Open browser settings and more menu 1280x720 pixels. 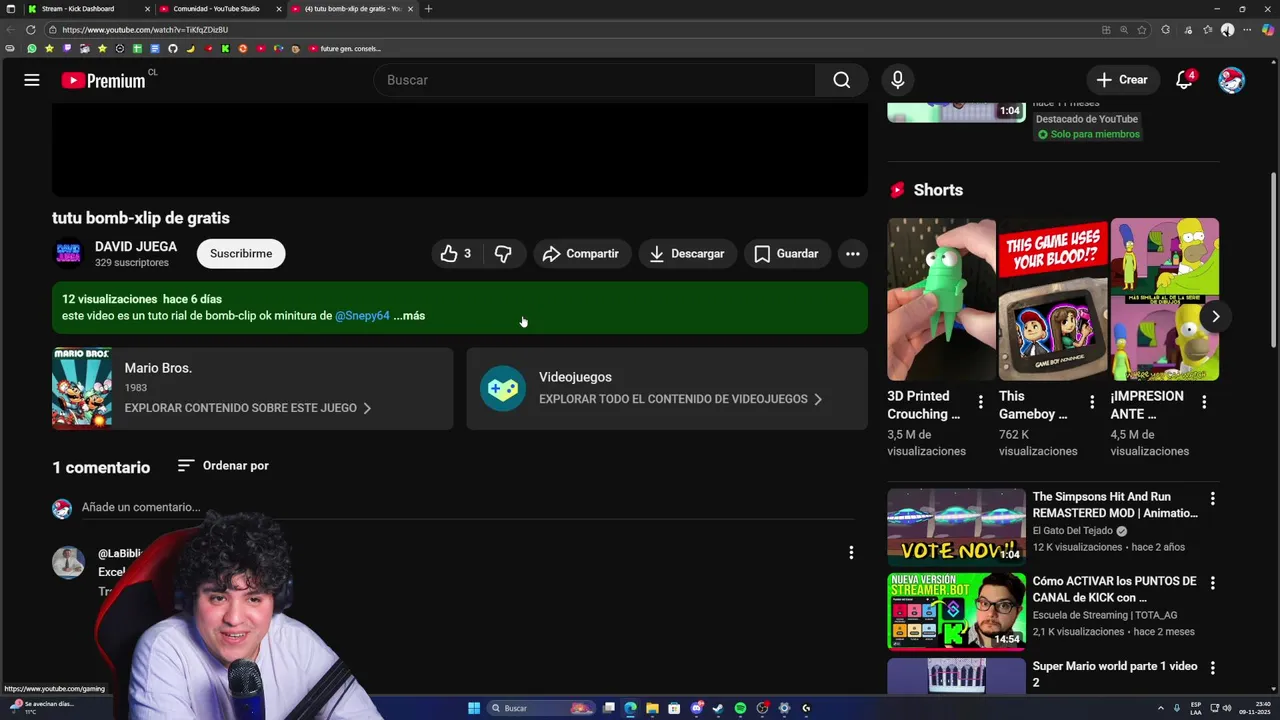tap(1247, 30)
